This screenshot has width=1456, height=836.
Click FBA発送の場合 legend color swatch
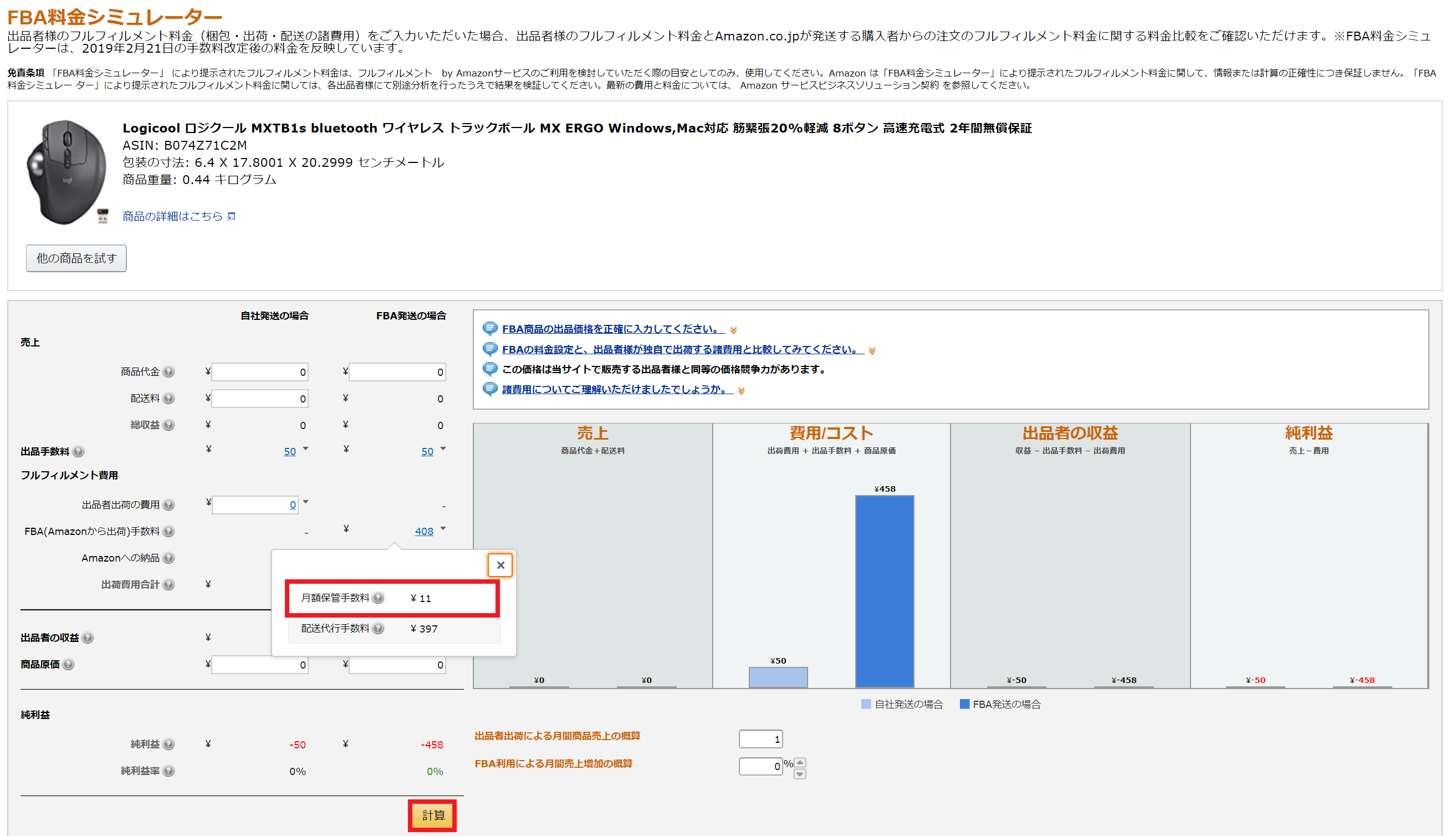click(x=965, y=705)
